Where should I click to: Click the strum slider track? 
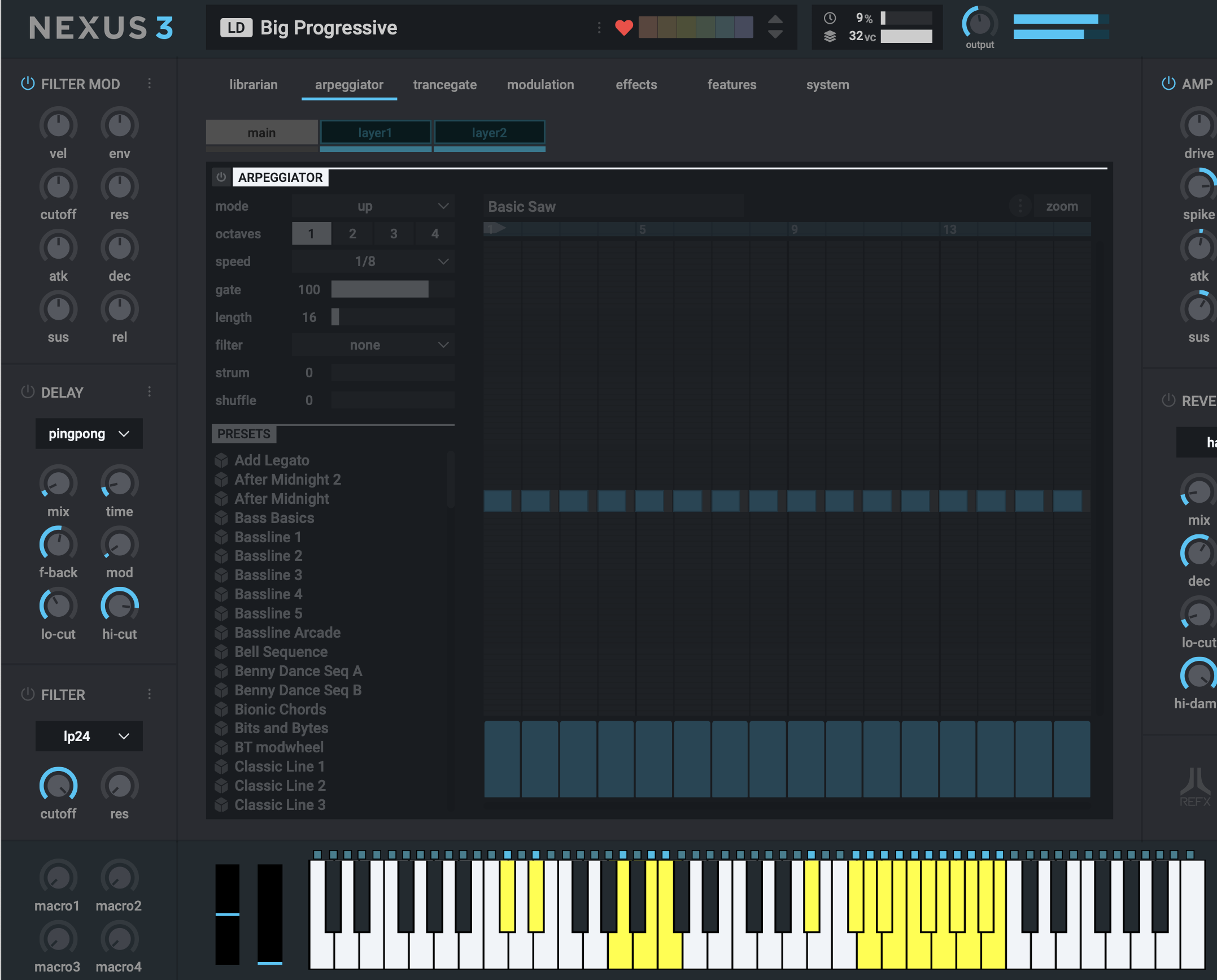click(x=393, y=373)
